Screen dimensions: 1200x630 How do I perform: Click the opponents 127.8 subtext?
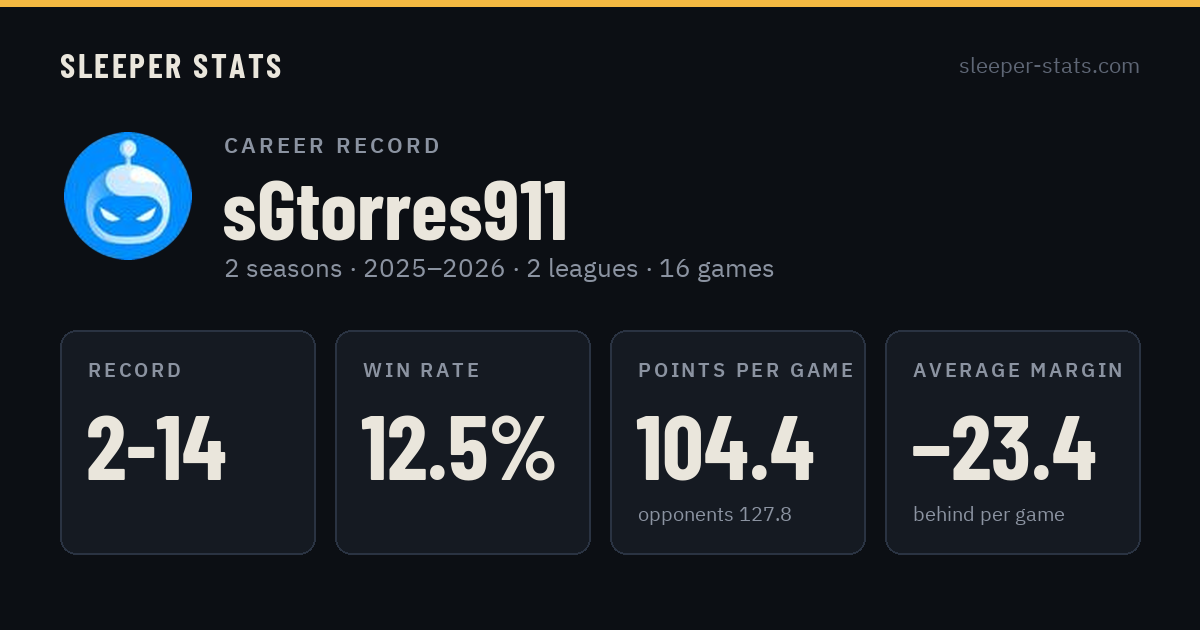(715, 515)
